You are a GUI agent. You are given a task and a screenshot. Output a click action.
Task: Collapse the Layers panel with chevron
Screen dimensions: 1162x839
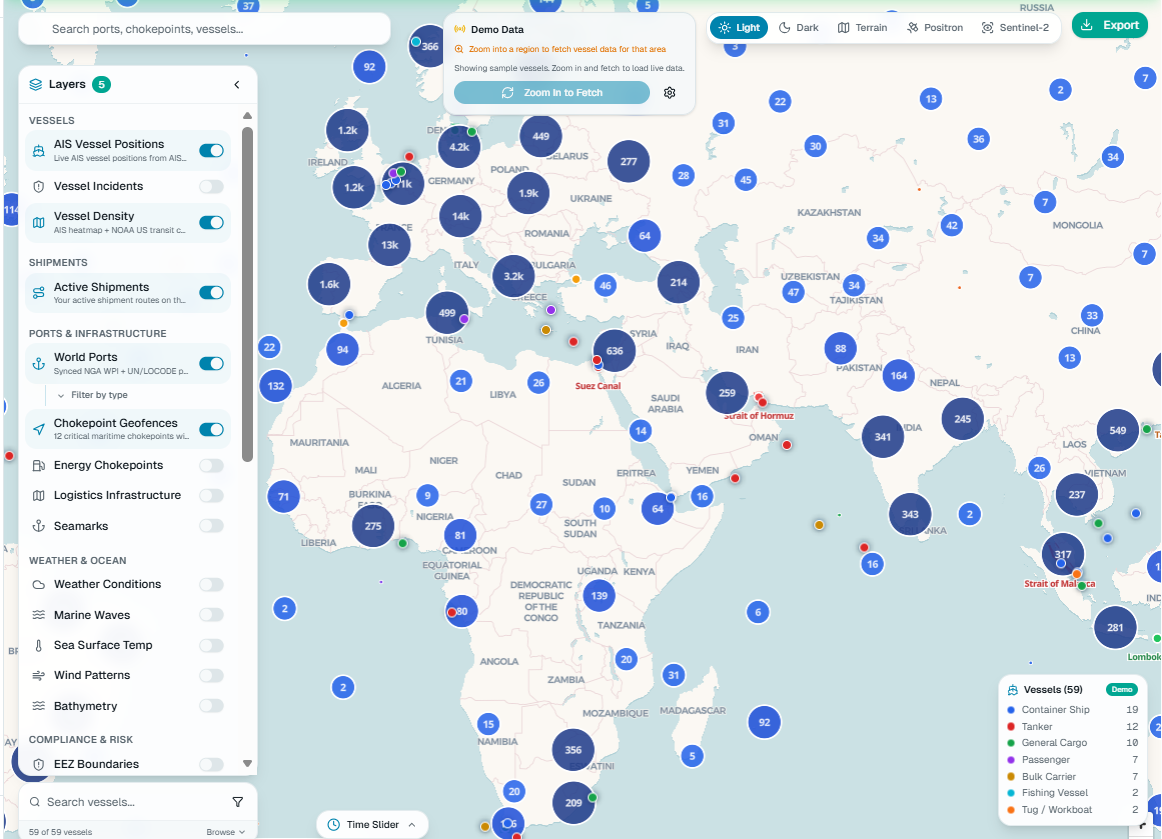click(237, 84)
